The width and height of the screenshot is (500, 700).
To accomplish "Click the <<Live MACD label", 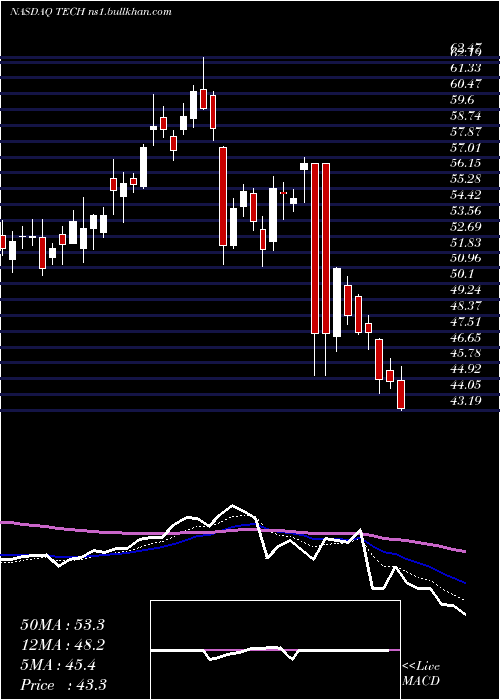I will coord(421,674).
